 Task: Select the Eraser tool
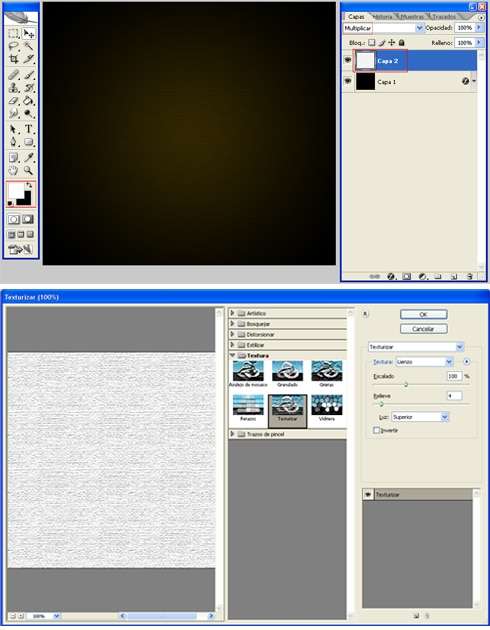pos(14,100)
